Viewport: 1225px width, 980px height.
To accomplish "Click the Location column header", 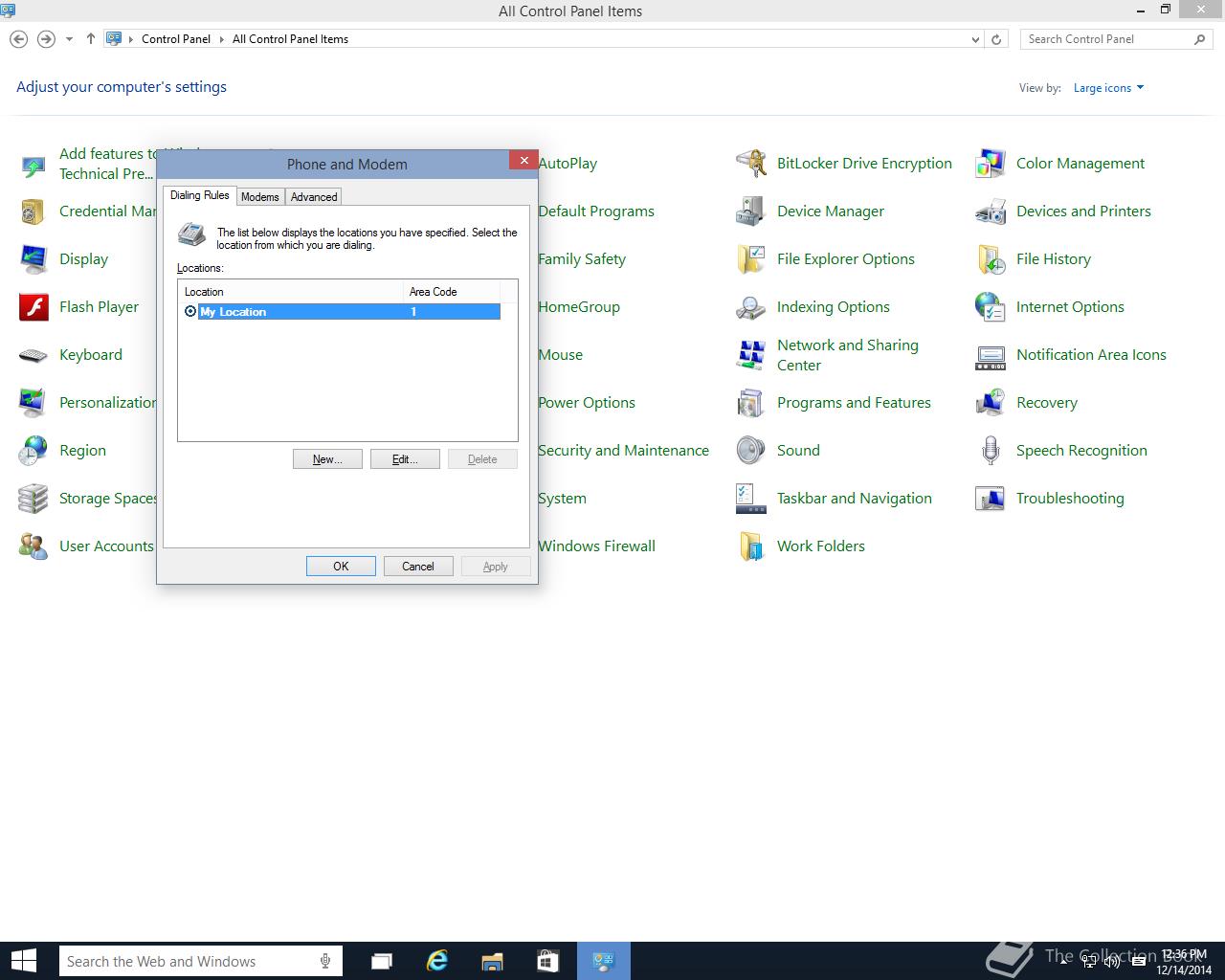I will (x=292, y=292).
